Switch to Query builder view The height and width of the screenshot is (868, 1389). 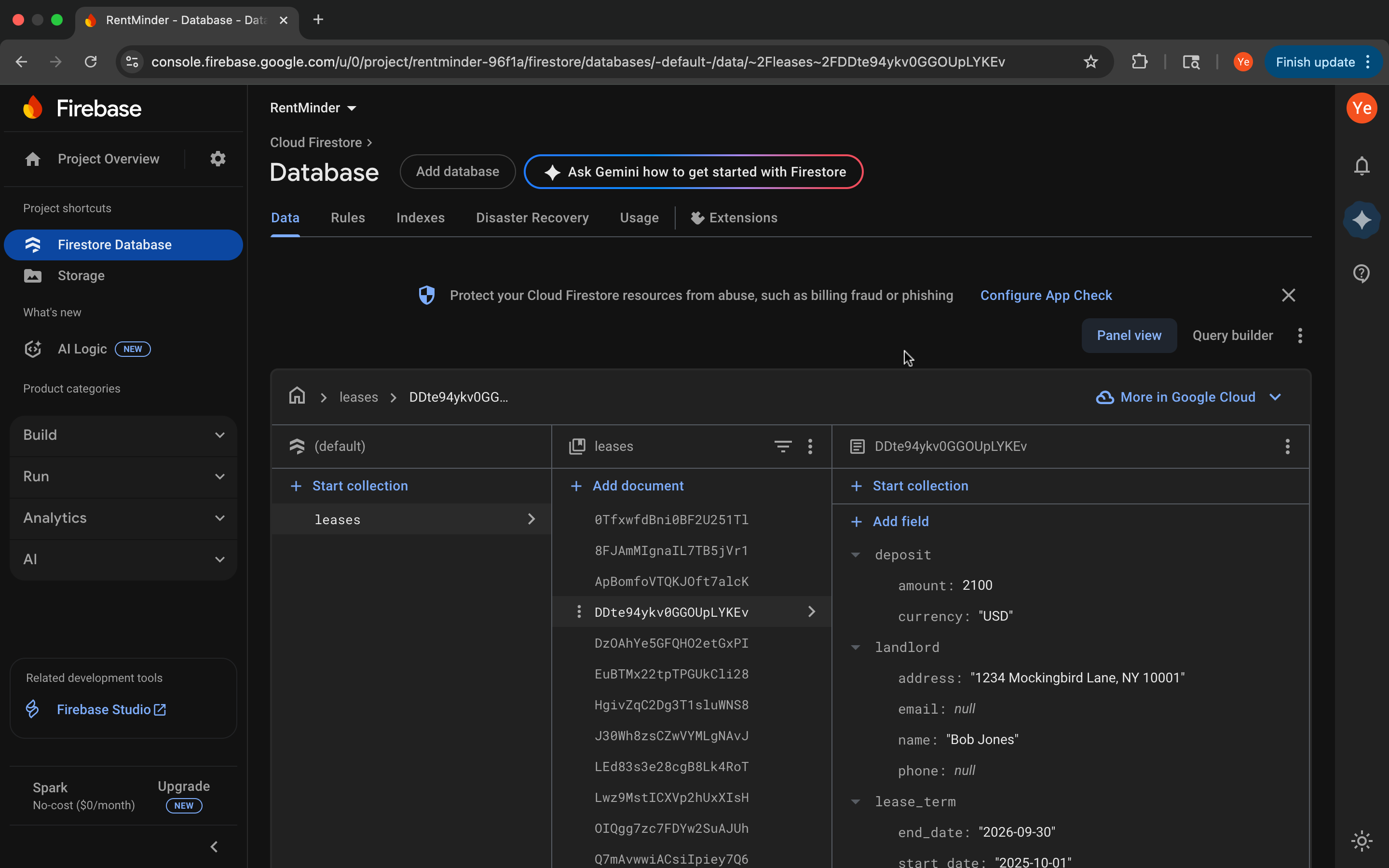point(1232,335)
